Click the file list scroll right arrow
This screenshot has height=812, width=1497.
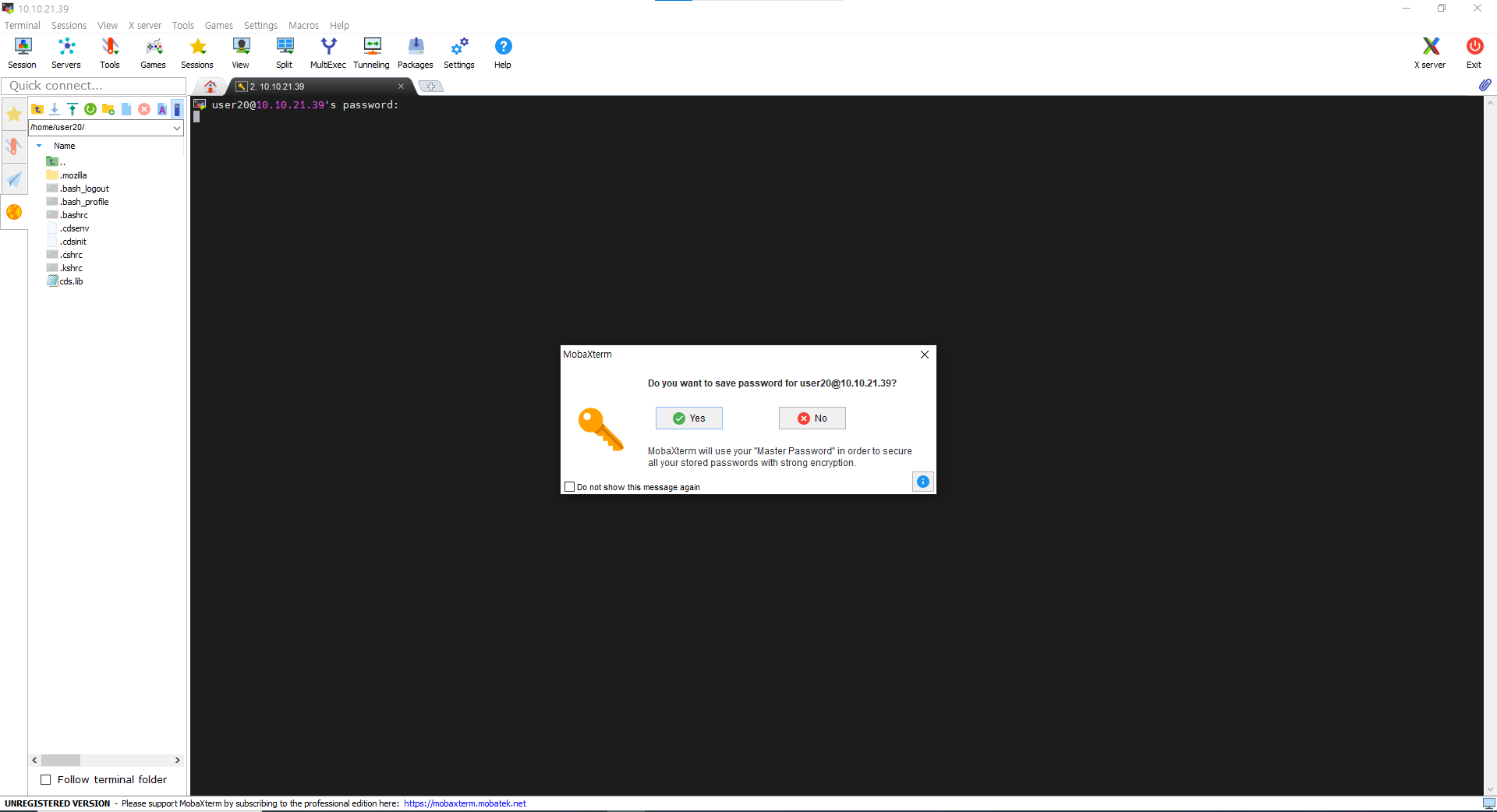click(177, 760)
